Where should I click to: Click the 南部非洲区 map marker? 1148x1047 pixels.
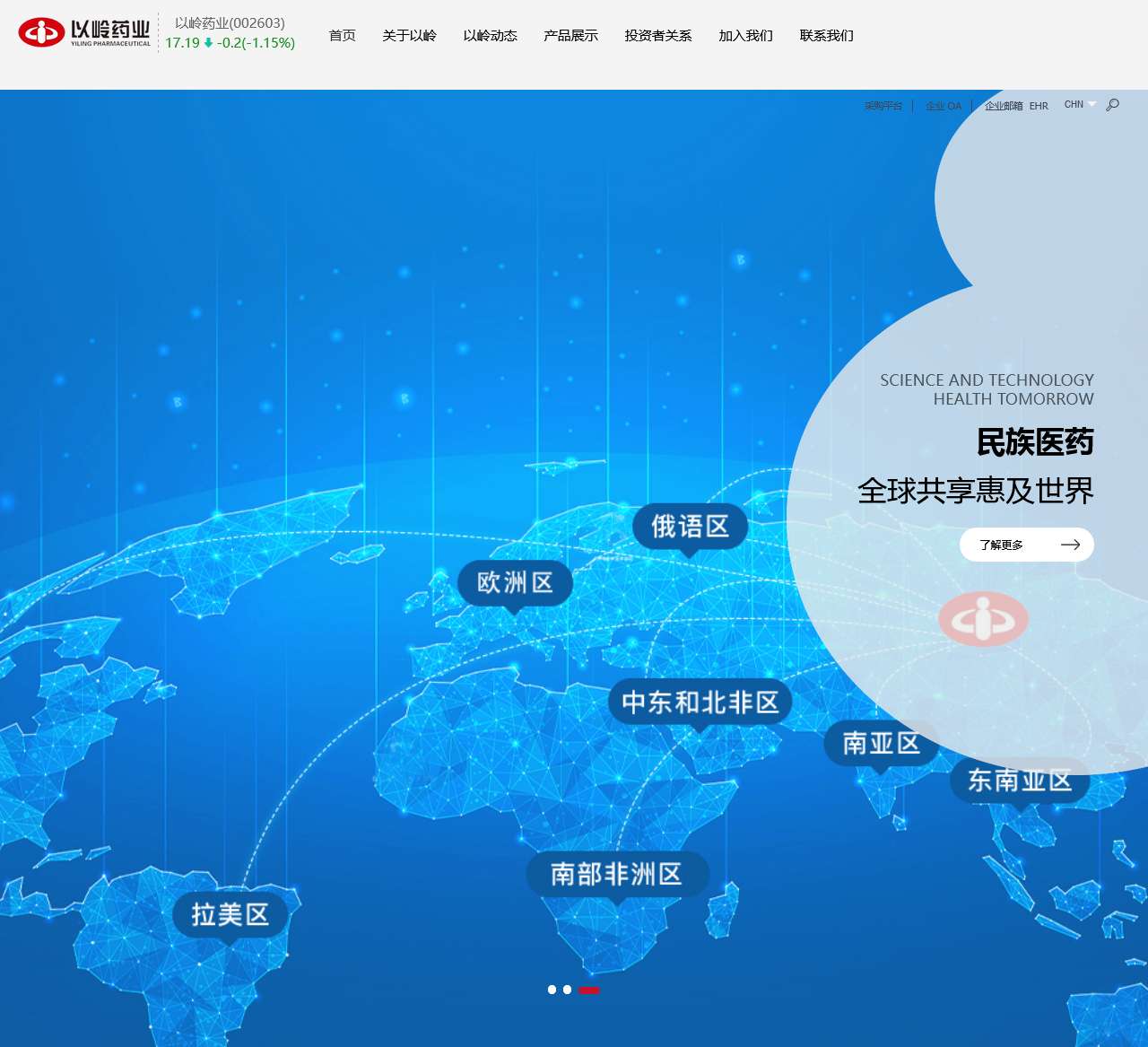tap(617, 874)
